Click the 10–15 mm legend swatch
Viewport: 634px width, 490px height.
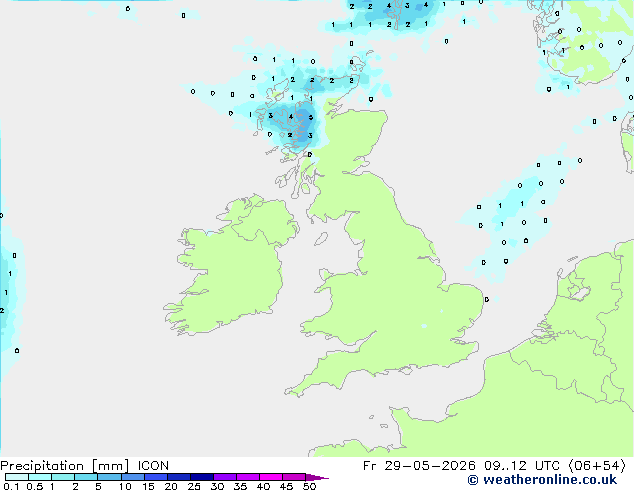pos(132,477)
